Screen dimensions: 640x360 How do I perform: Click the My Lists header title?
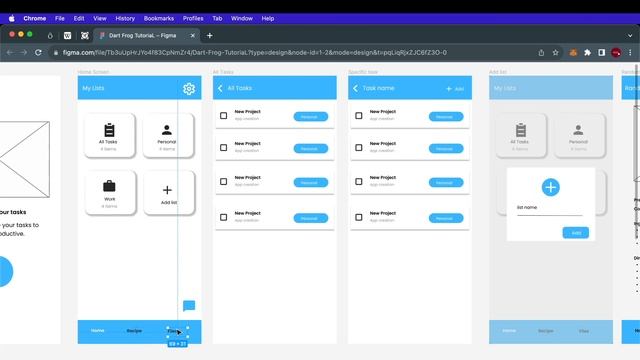click(93, 88)
